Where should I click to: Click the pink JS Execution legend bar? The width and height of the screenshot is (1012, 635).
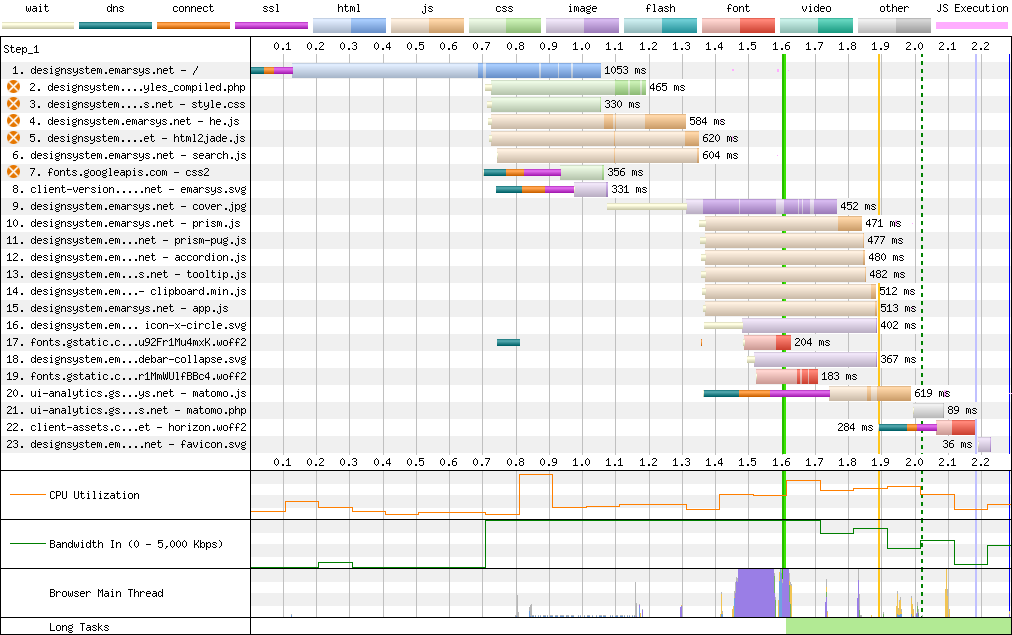tap(972, 26)
